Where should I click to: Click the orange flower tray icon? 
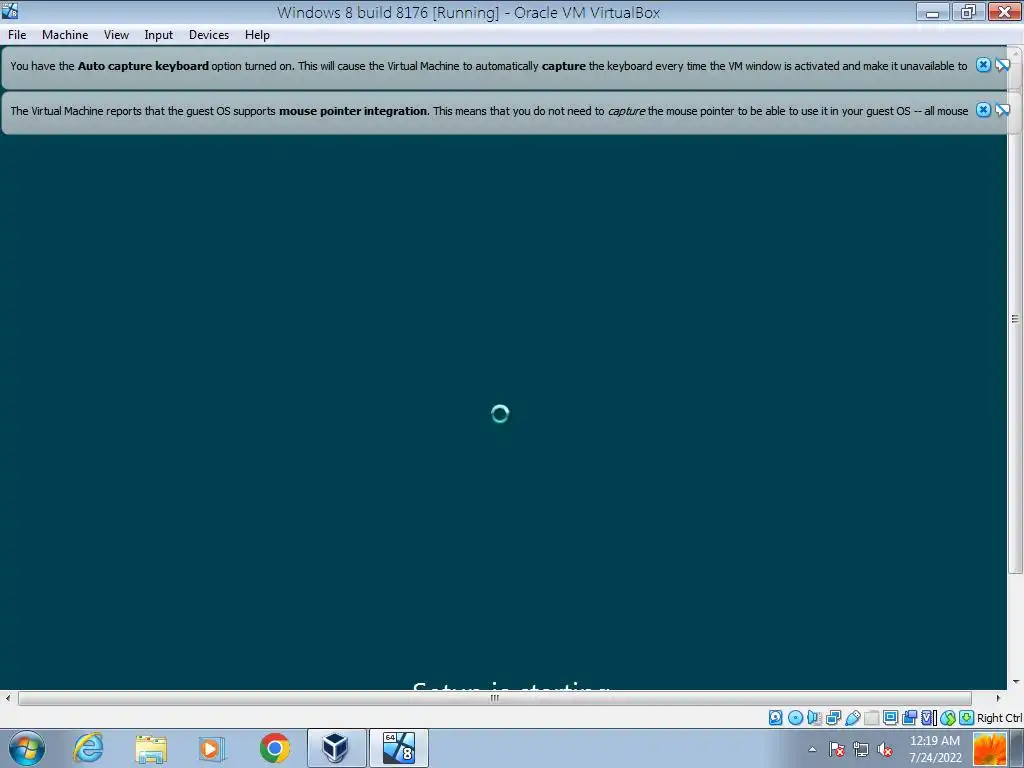[989, 748]
